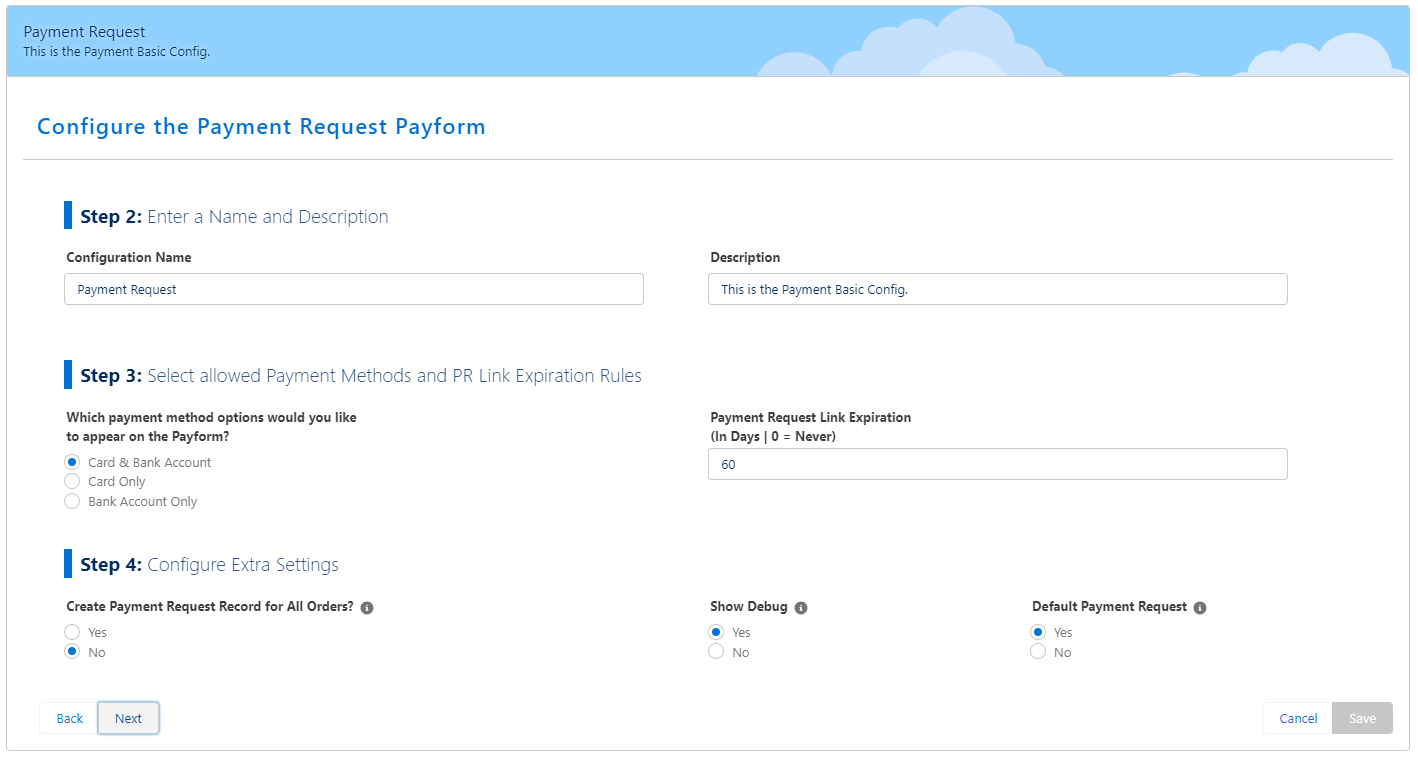
Task: Click the Payment Request header title
Action: coord(85,32)
